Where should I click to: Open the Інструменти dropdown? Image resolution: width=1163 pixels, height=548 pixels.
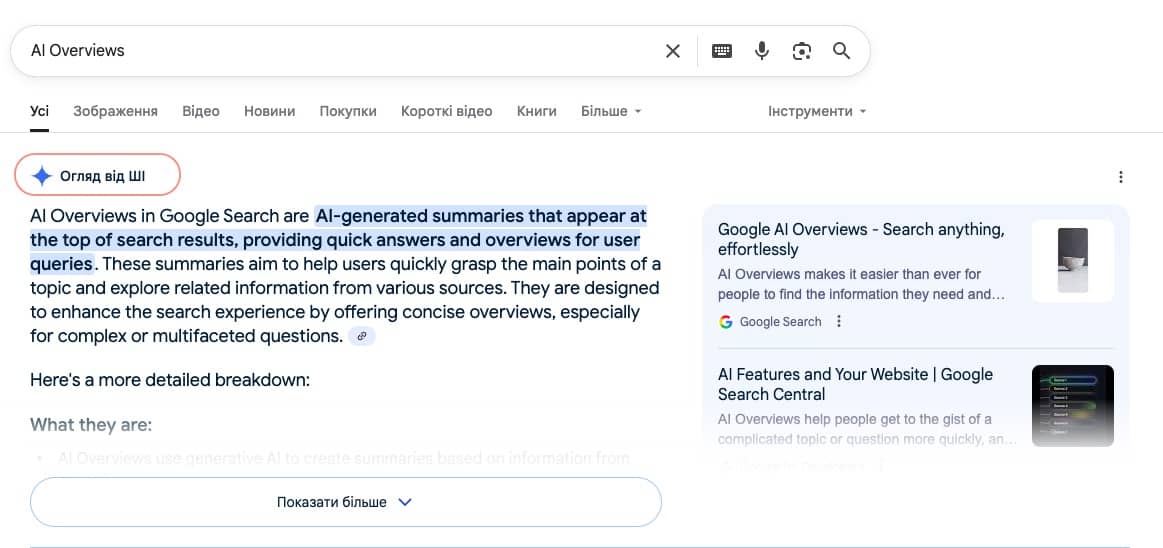click(816, 111)
